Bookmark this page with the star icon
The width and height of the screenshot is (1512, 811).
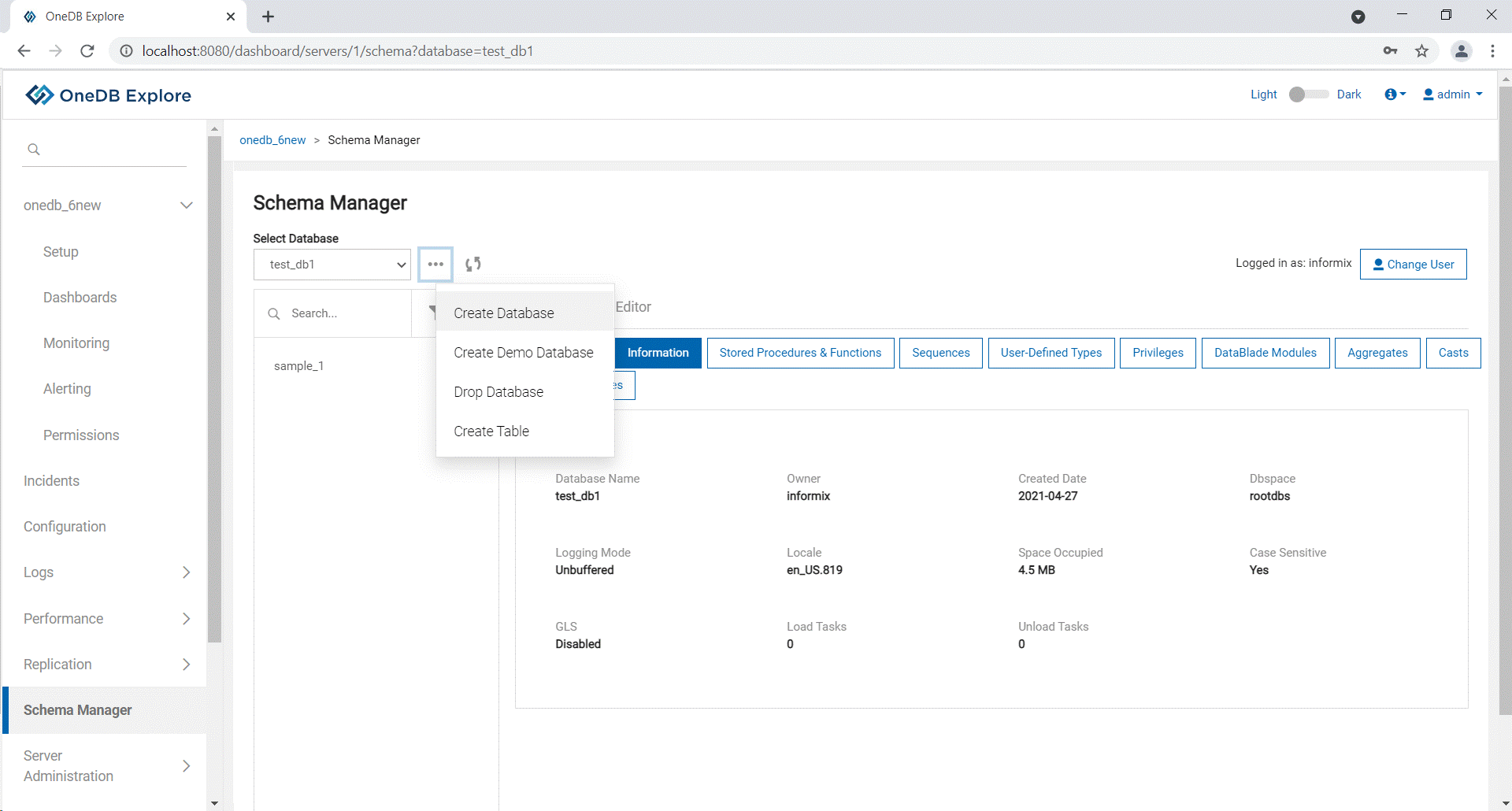point(1421,51)
